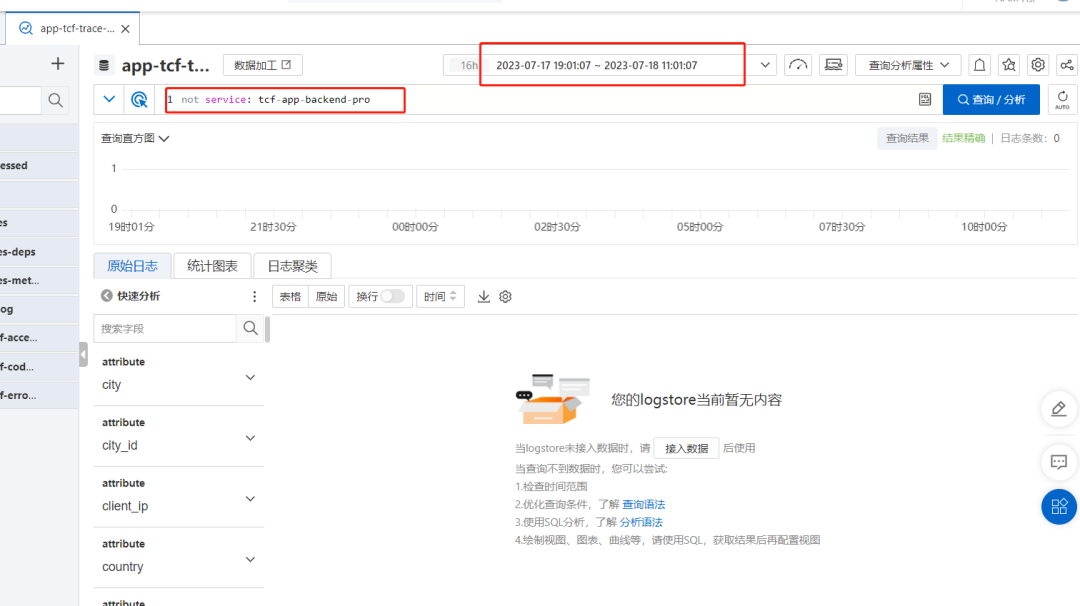Click the logstore database icon beside app-tcf-t...

(x=104, y=65)
